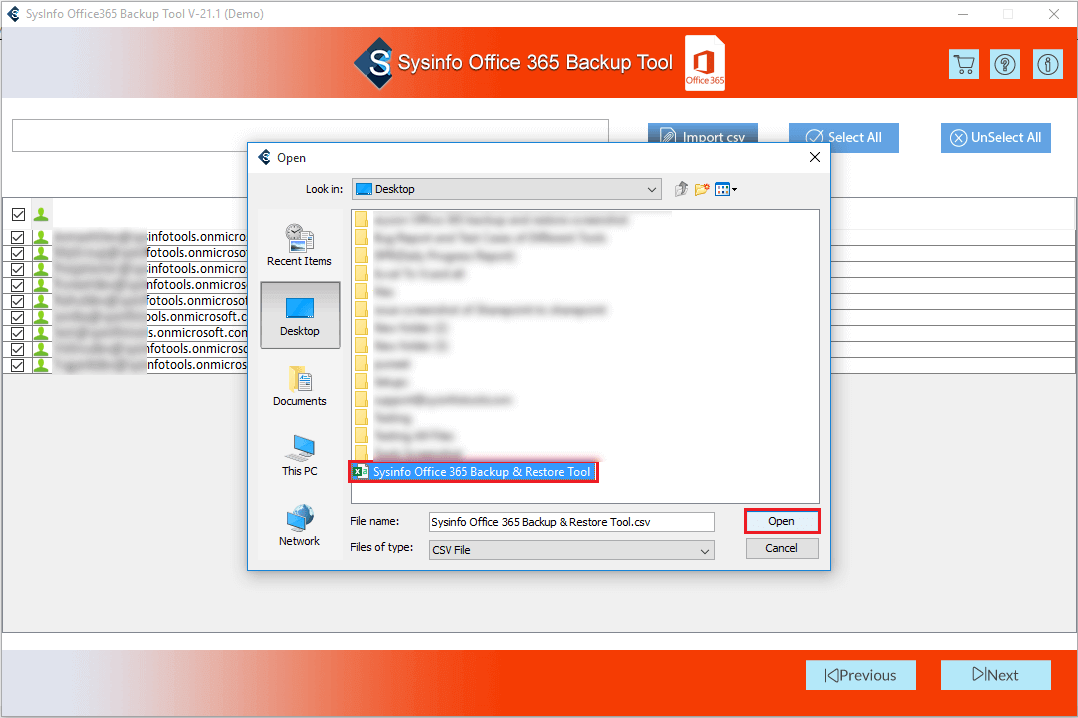Viewport: 1078px width, 718px height.
Task: Open the view menu grid icon
Action: pos(725,189)
